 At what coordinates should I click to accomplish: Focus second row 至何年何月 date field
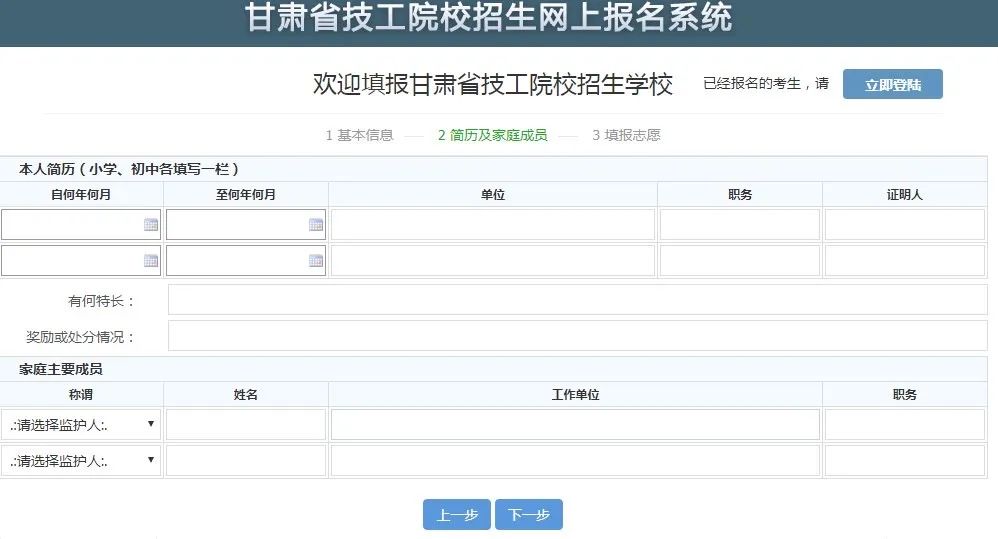pos(246,261)
